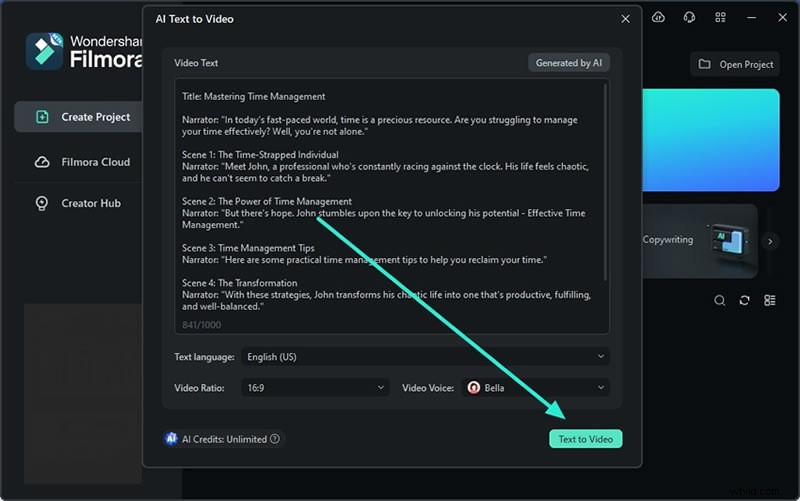
Task: Click the headset support icon
Action: tap(689, 17)
